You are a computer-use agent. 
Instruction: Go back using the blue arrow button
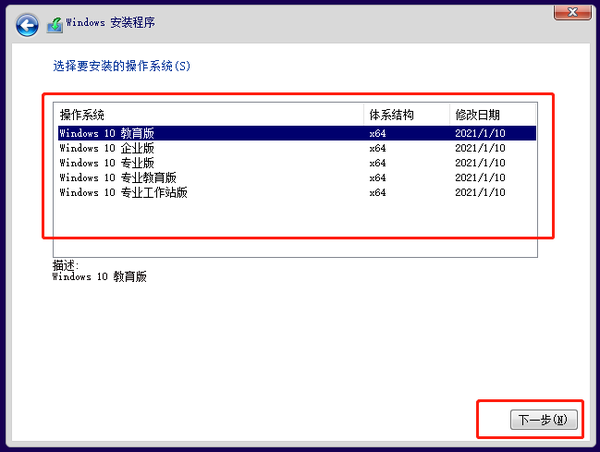27,25
